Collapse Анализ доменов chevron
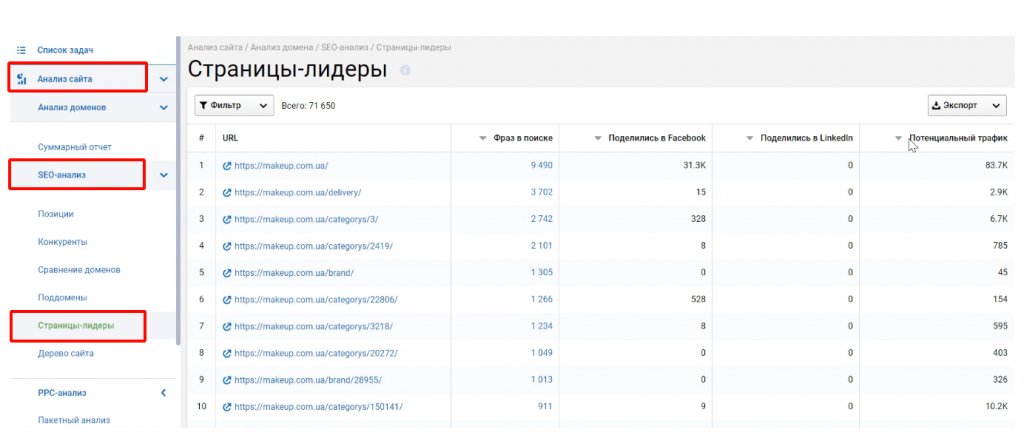Image resolution: width=1024 pixels, height=438 pixels. tap(163, 108)
